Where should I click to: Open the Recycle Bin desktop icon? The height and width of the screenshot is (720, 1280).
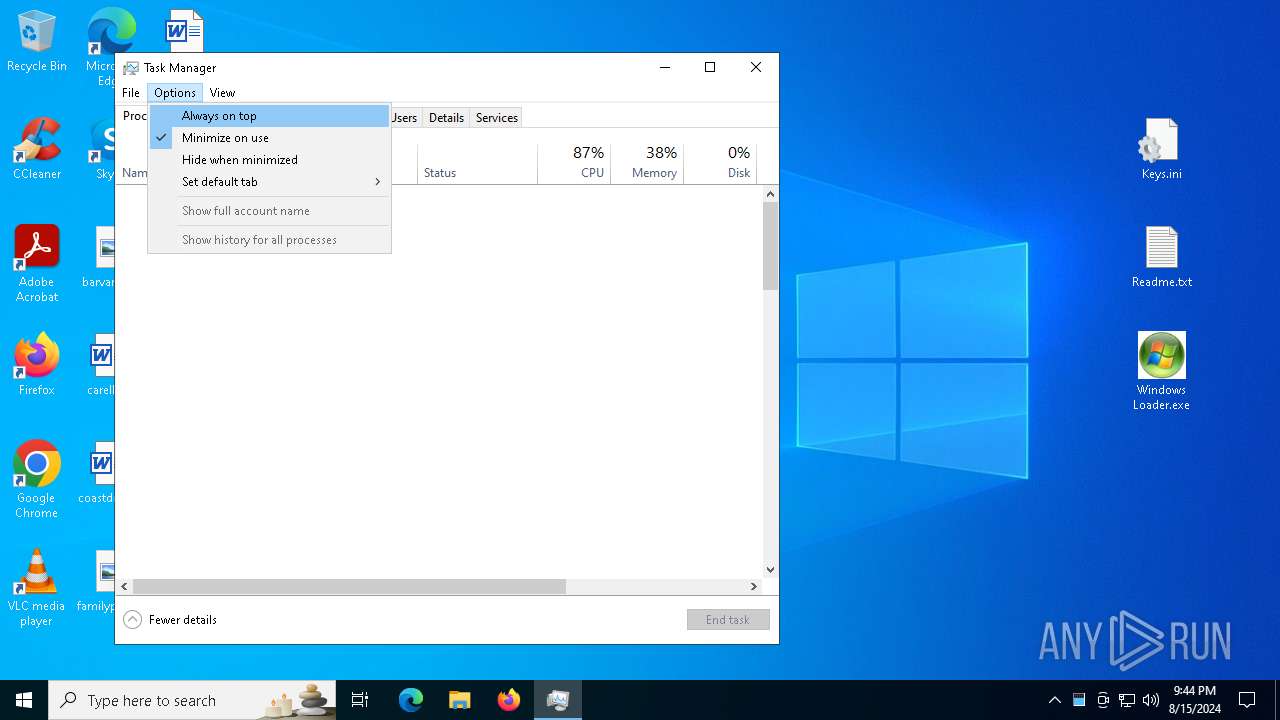coord(37,42)
